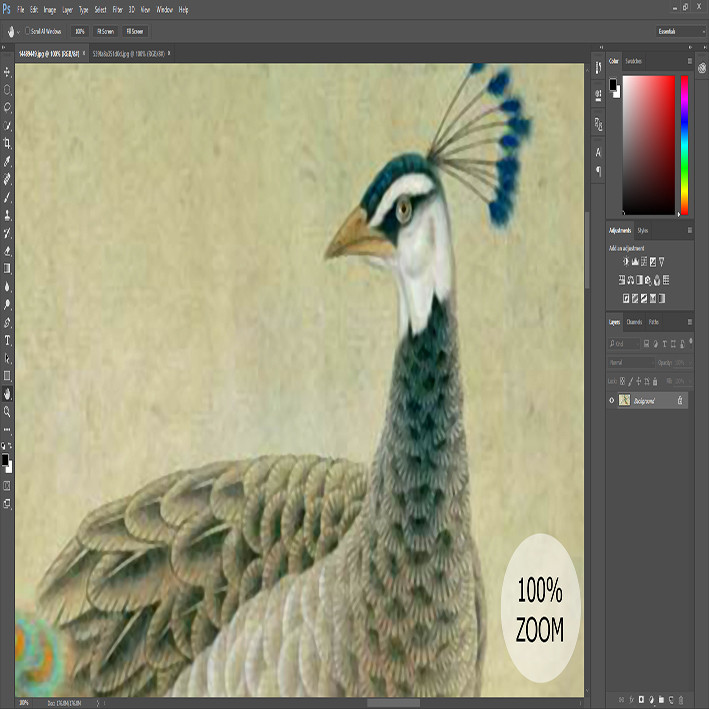Select the Rectangle shape tool
709x709 pixels.
point(7,376)
